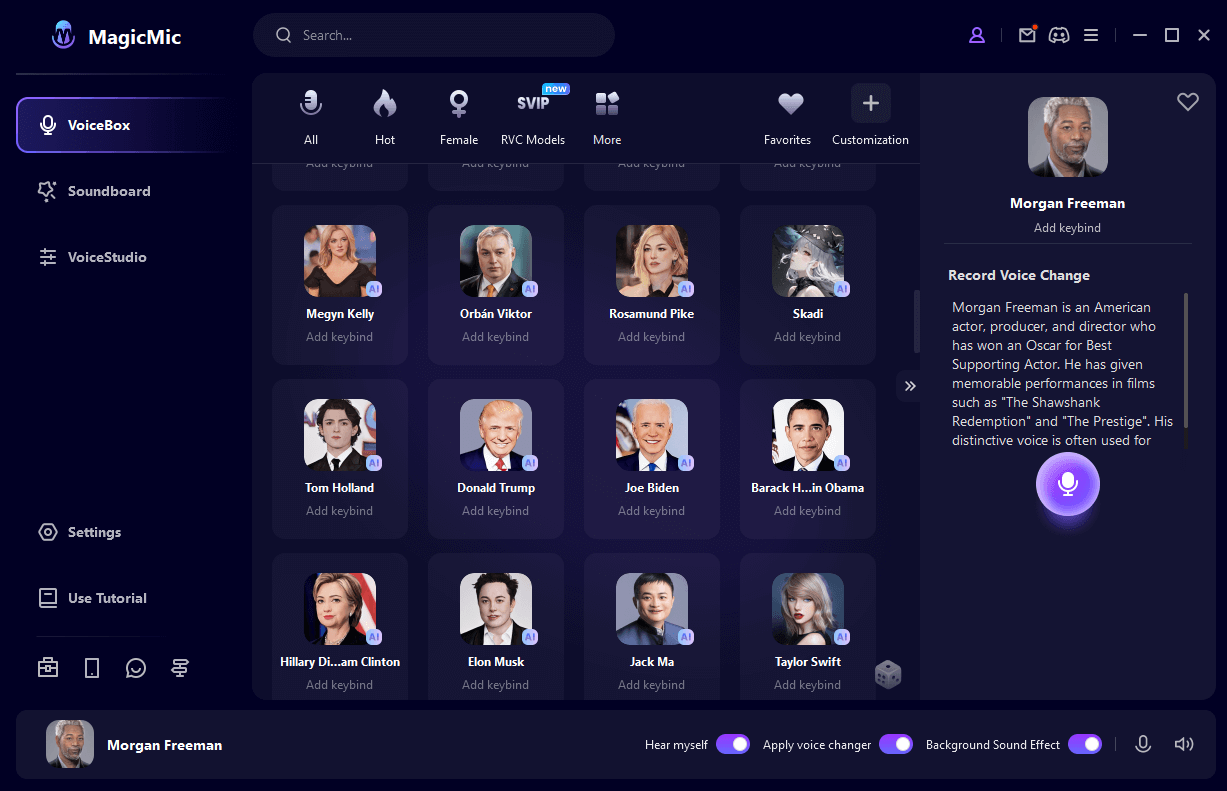Select the Skadi voice

(808, 285)
